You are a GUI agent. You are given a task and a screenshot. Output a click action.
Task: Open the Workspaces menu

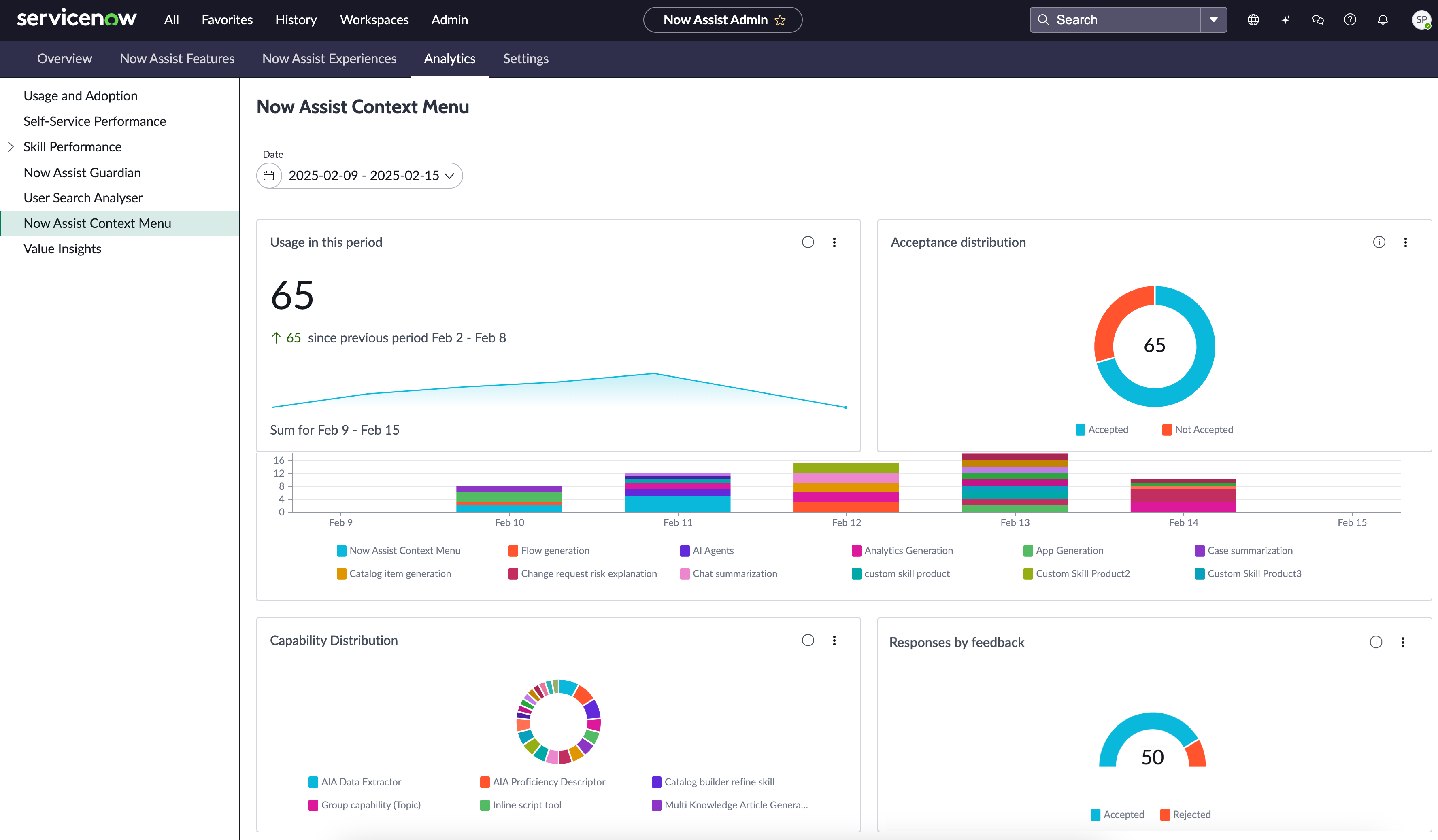pyautogui.click(x=374, y=20)
